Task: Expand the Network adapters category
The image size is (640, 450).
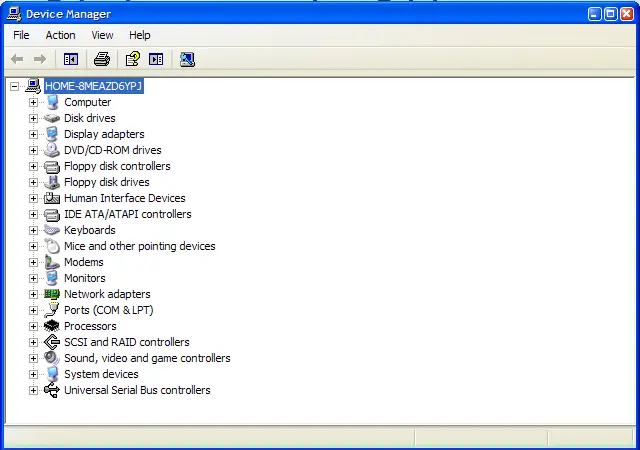Action: 33,294
